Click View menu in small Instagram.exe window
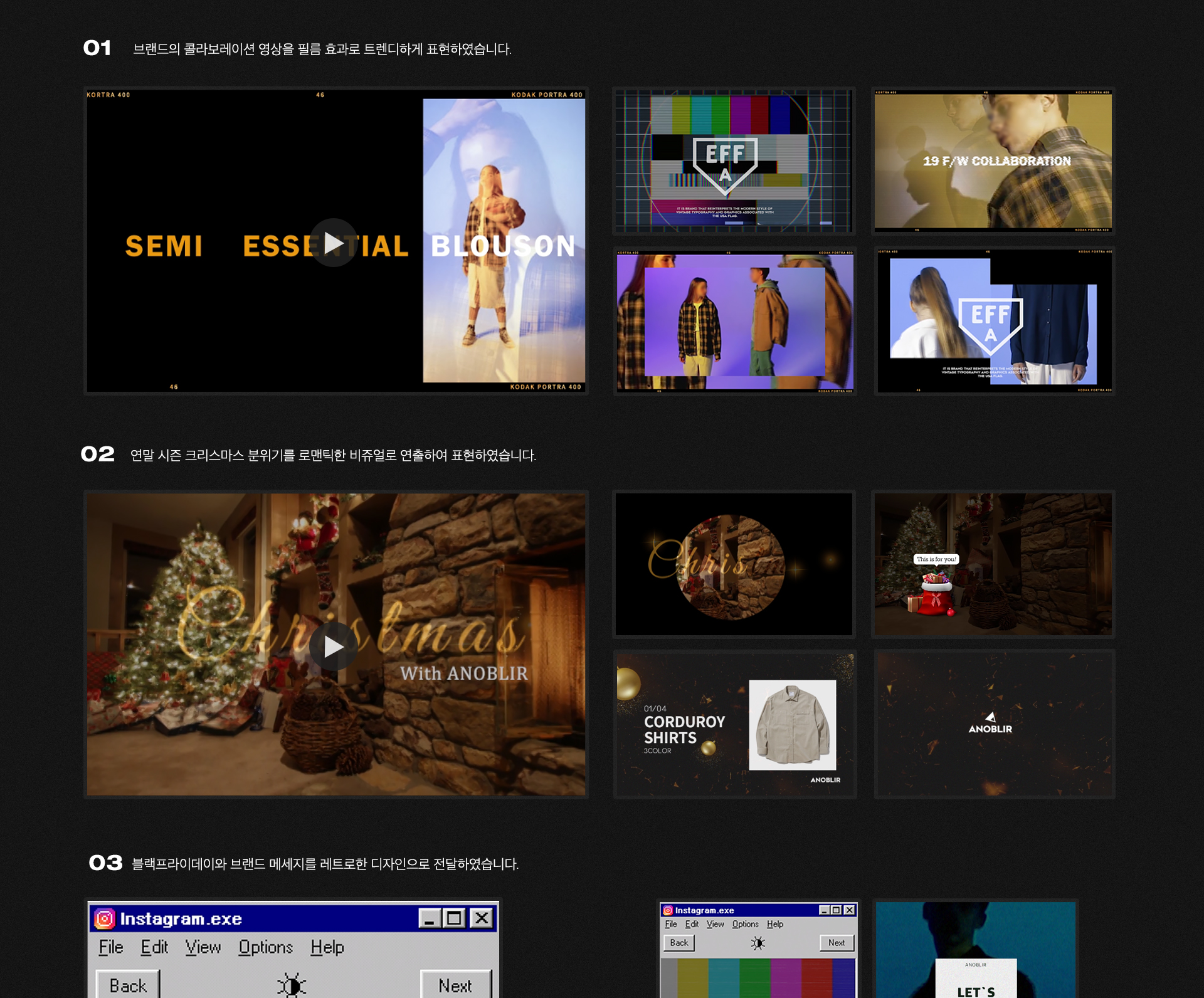 [x=715, y=924]
